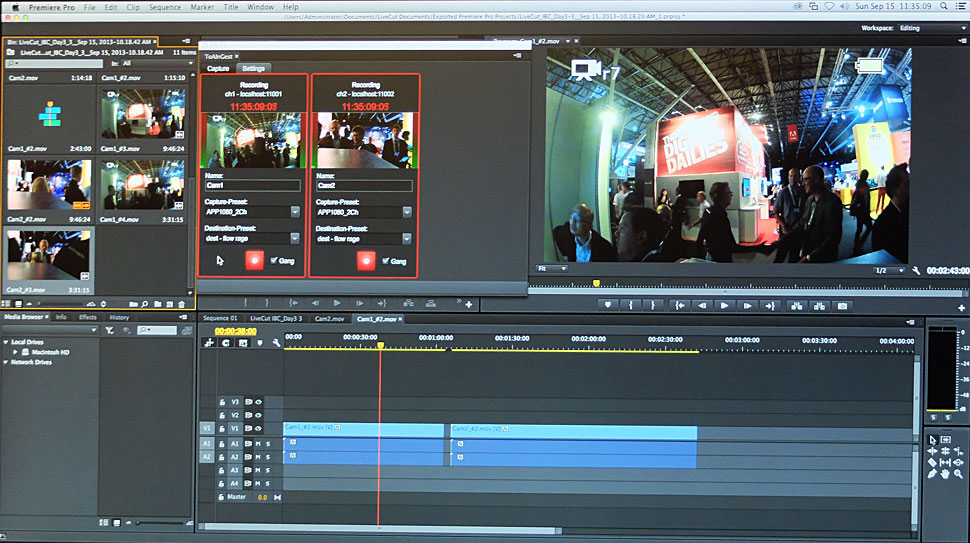
Task: Click the Program monitor playhead marker
Action: coord(596,283)
